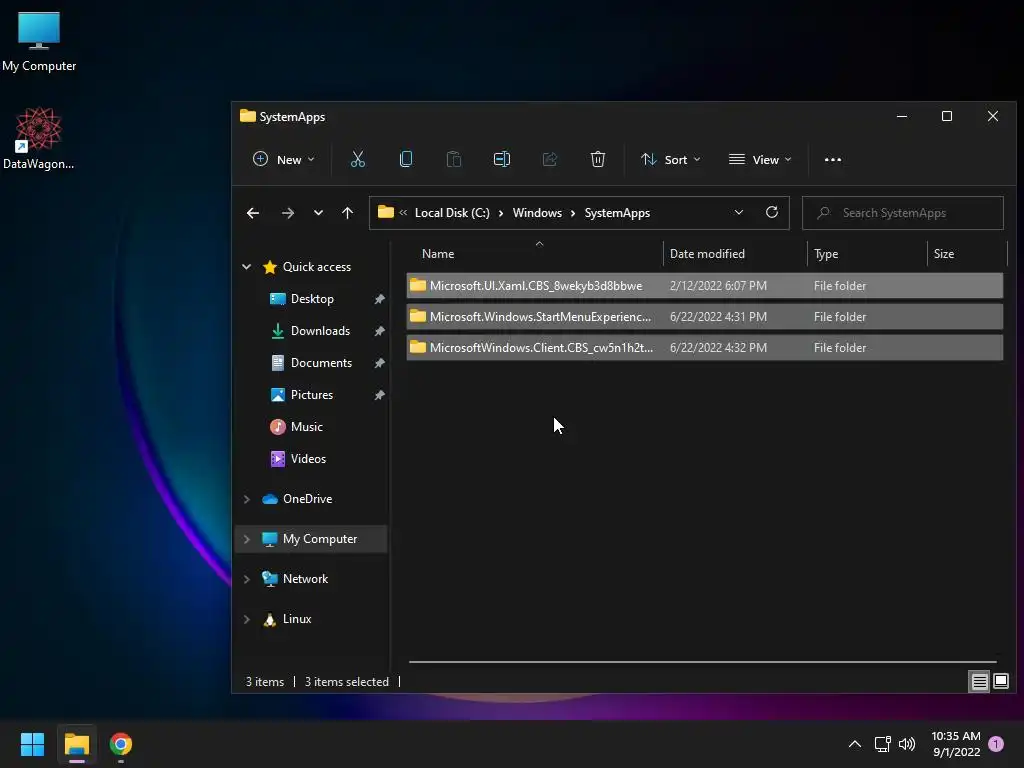Show hidden system tray icons chevron
Screen dimensions: 1024x768
coord(854,744)
